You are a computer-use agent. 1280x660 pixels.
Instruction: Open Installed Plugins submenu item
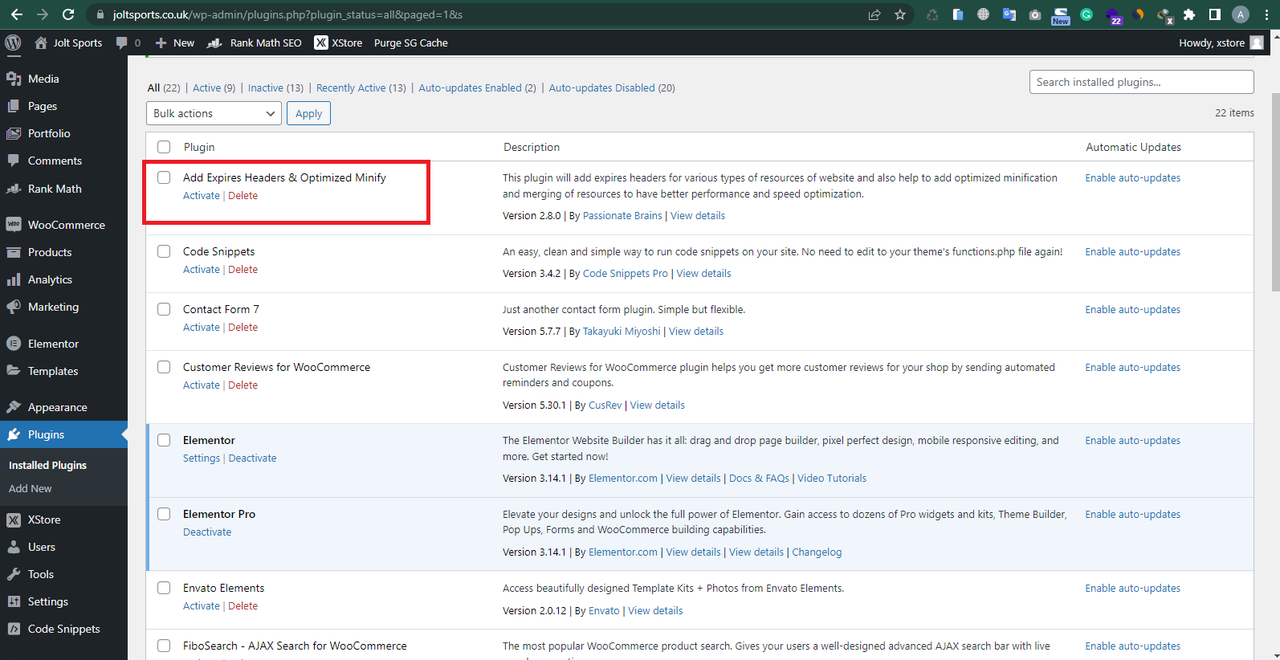(x=48, y=465)
